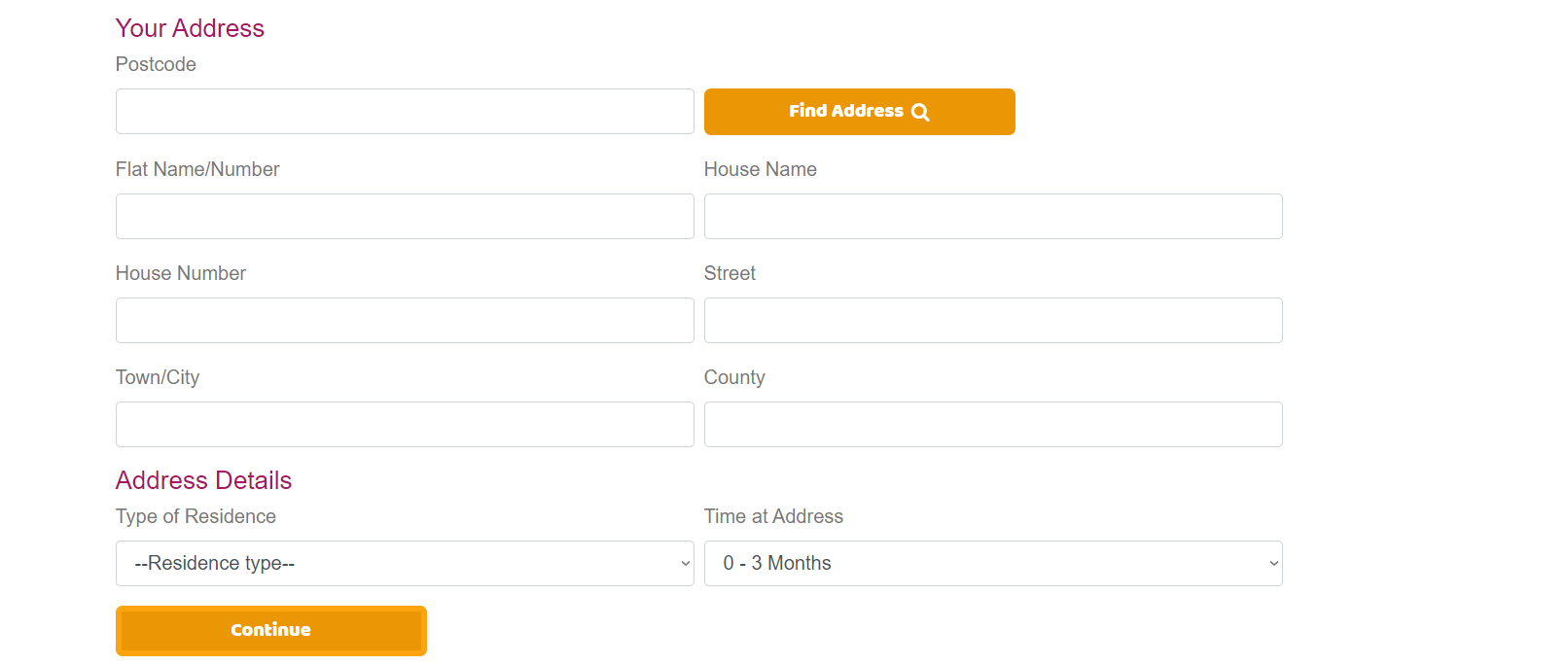Screen dimensions: 1568x665
Task: Select the County input field
Action: (x=992, y=424)
